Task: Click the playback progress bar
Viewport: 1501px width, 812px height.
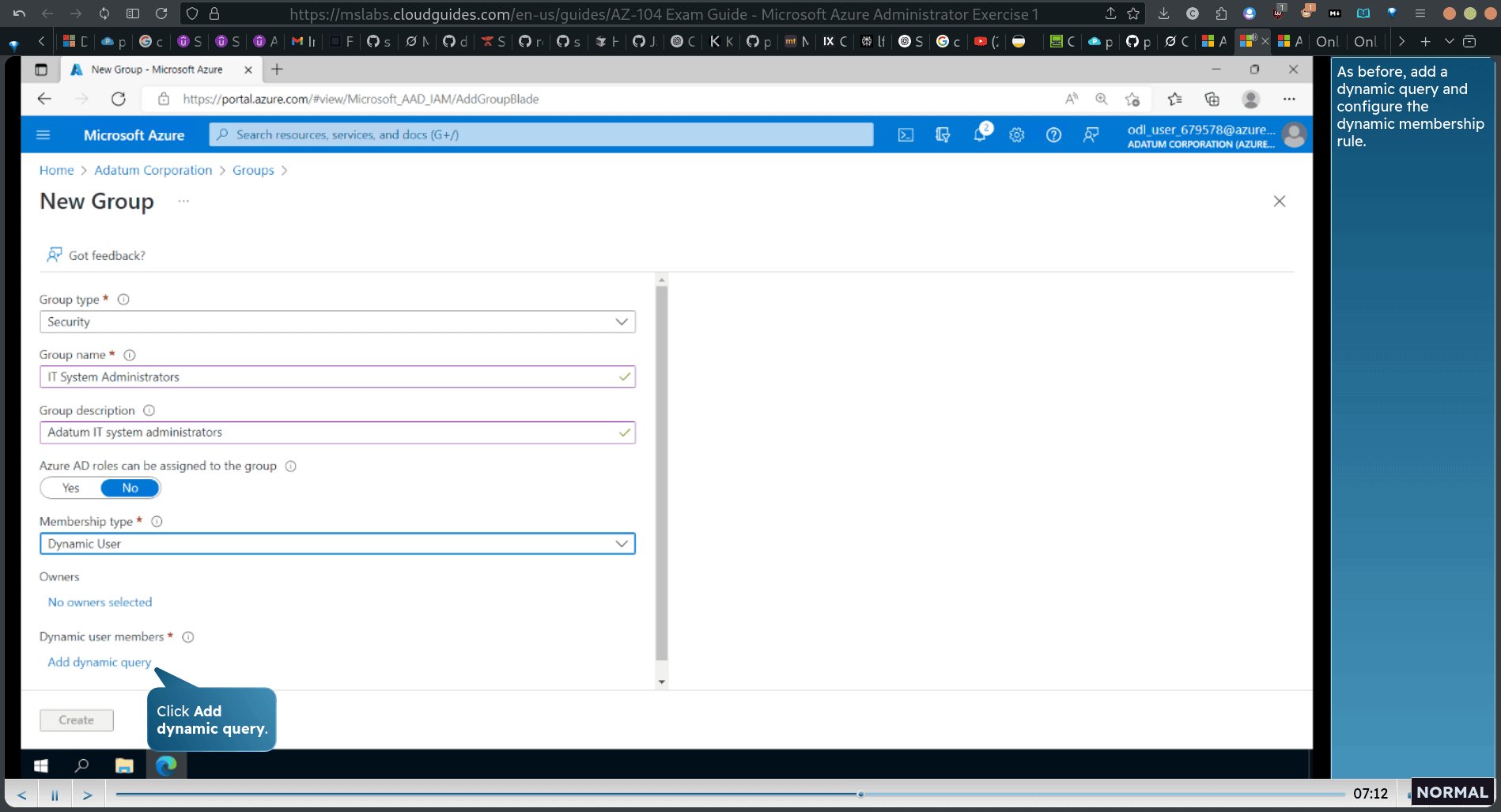Action: click(730, 794)
